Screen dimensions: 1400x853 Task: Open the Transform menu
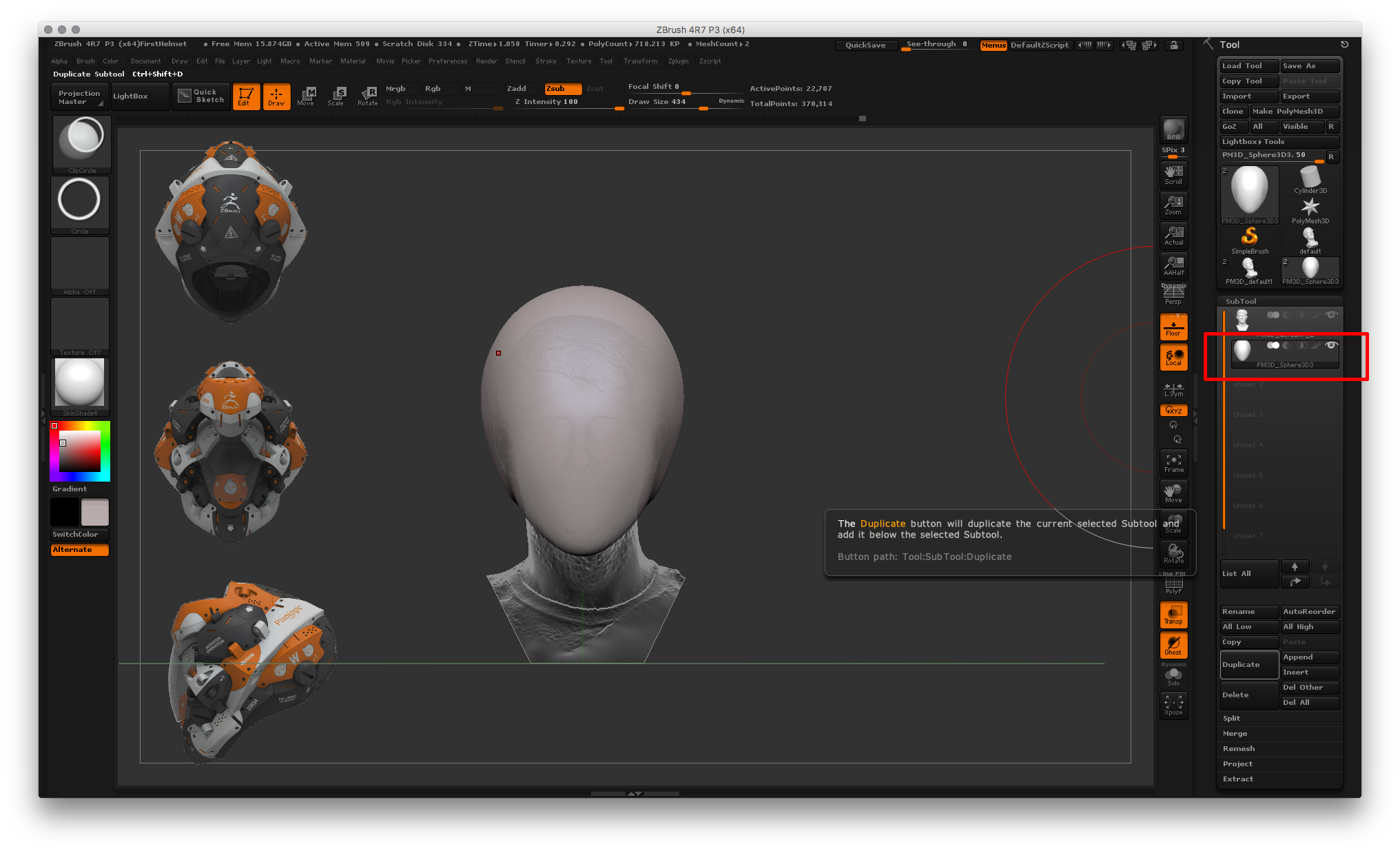[640, 61]
